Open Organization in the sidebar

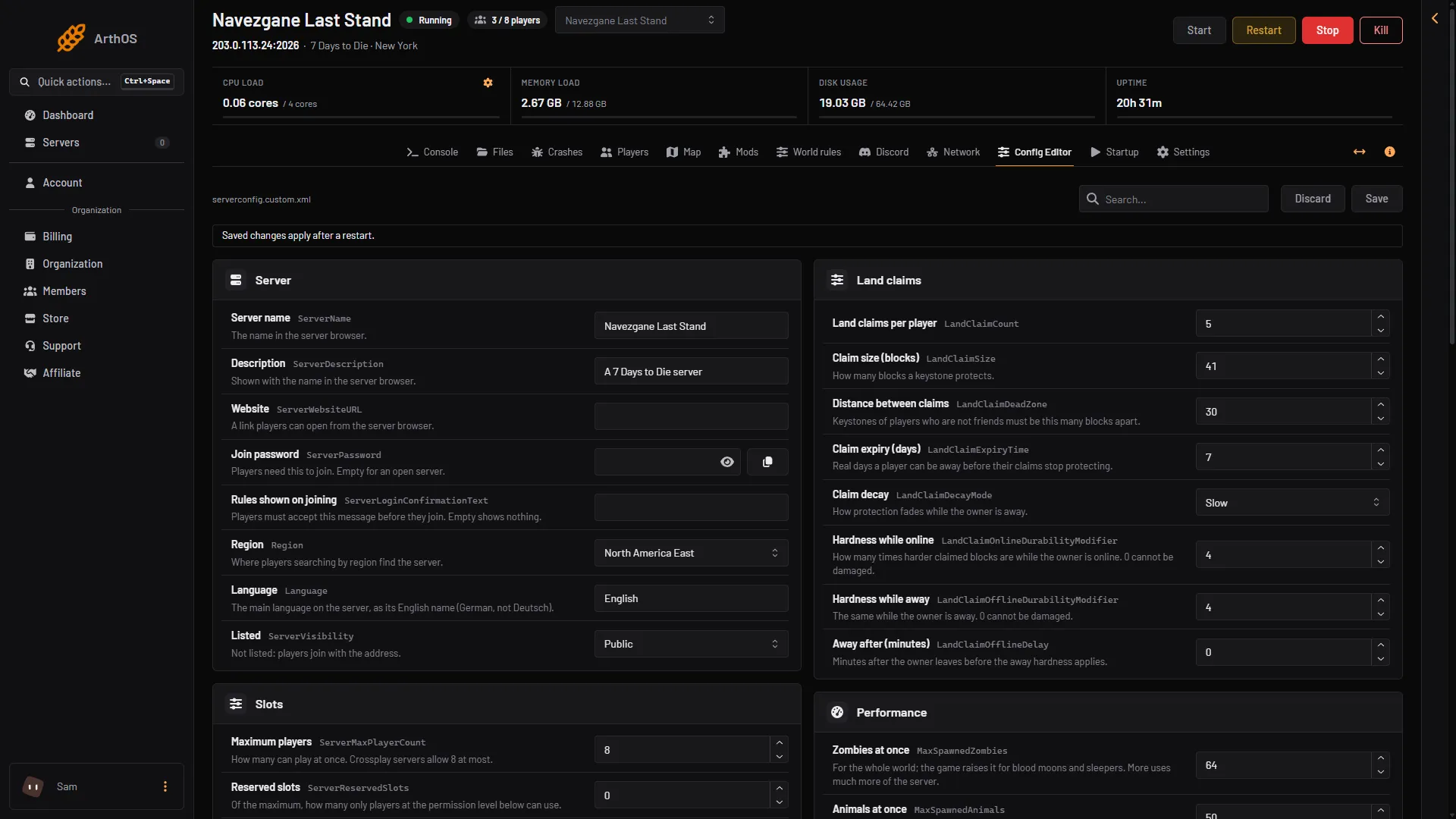96,264
